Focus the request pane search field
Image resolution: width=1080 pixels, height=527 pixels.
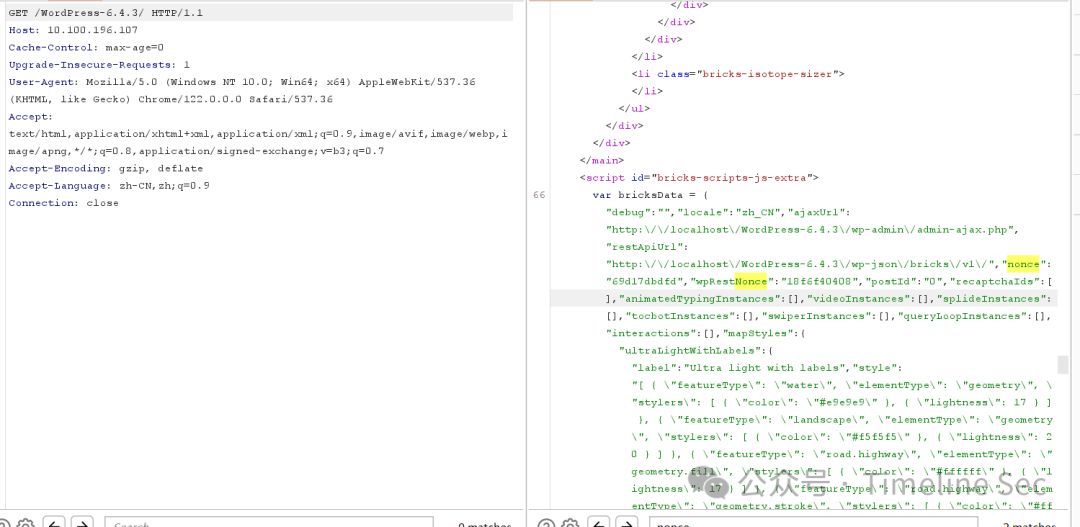pos(269,524)
